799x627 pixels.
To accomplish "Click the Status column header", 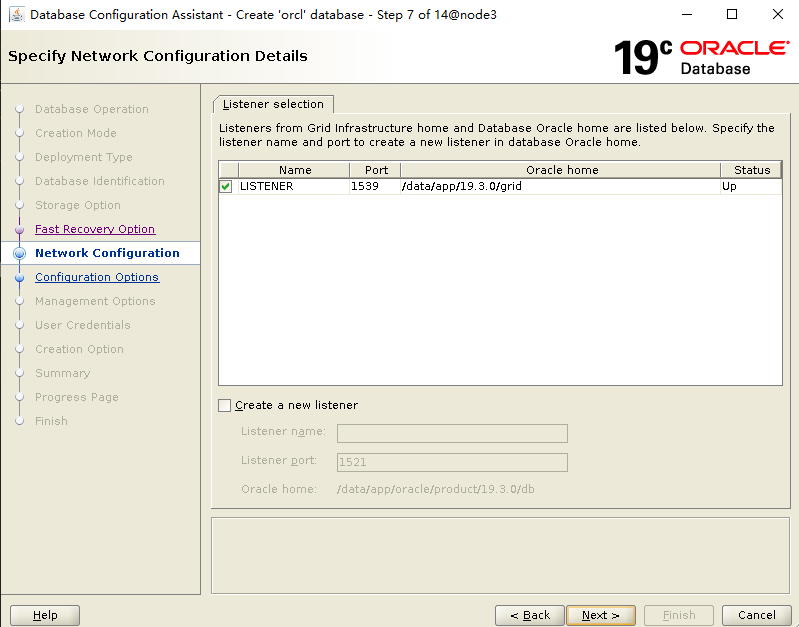I will [x=751, y=170].
